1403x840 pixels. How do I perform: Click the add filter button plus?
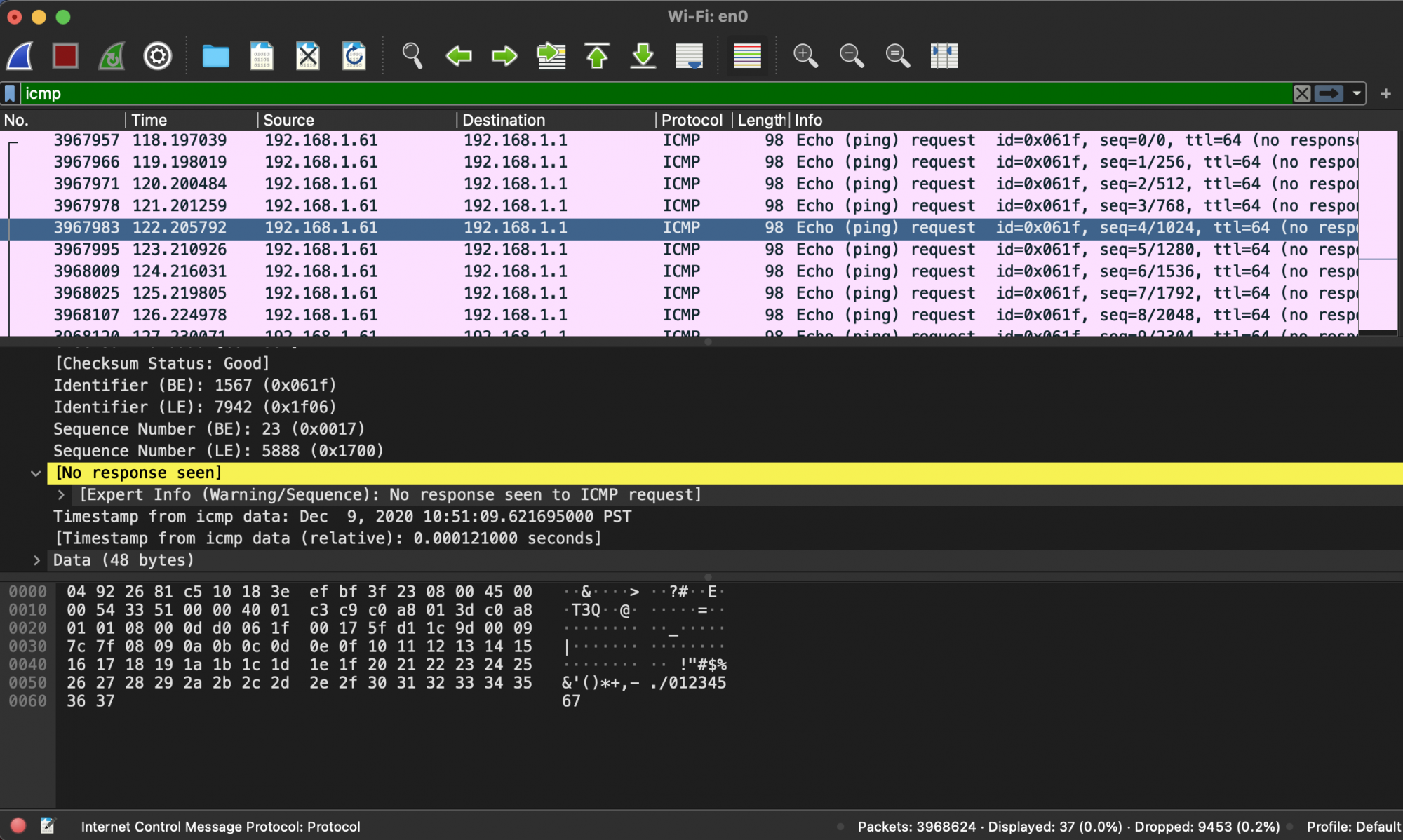(1385, 93)
